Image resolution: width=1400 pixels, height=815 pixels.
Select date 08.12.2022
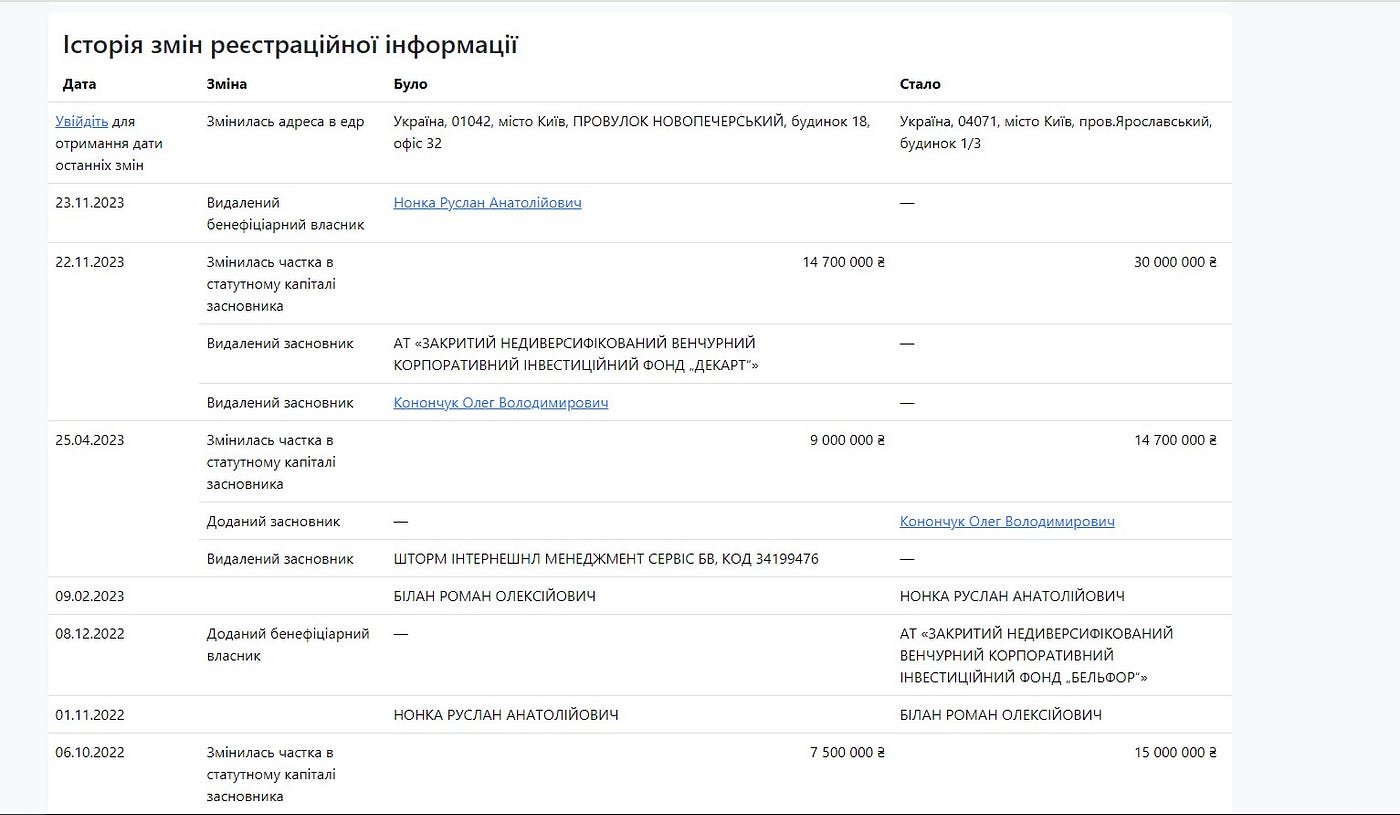point(90,633)
